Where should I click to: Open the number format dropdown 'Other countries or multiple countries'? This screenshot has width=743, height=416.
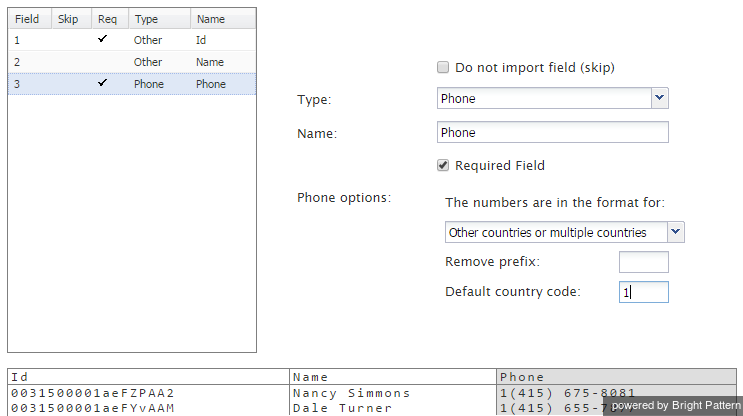tap(564, 232)
